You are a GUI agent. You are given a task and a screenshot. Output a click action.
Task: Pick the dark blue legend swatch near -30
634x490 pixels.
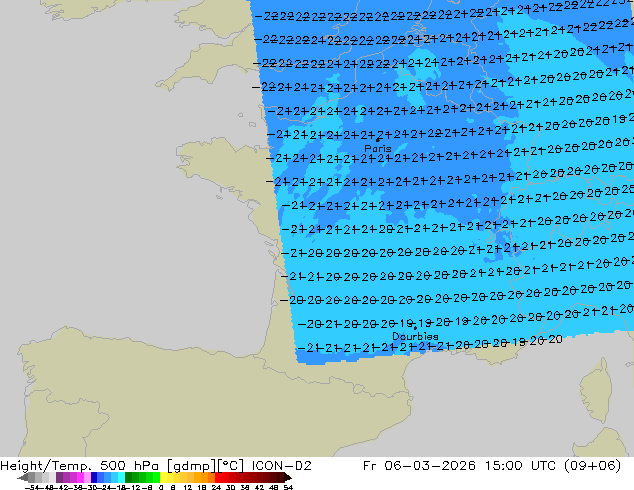point(94,477)
